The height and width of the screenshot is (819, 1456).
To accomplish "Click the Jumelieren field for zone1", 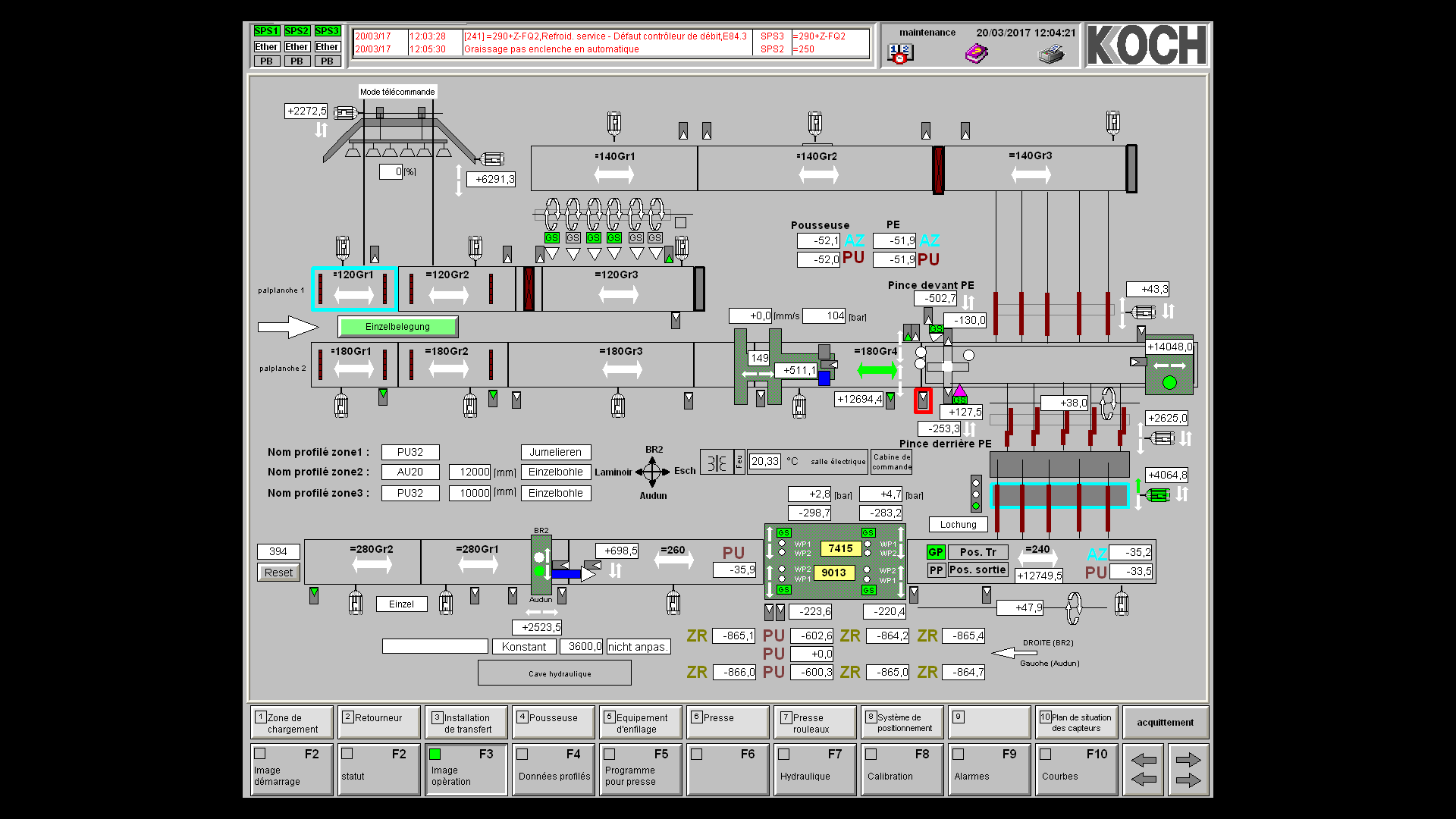I will (555, 452).
